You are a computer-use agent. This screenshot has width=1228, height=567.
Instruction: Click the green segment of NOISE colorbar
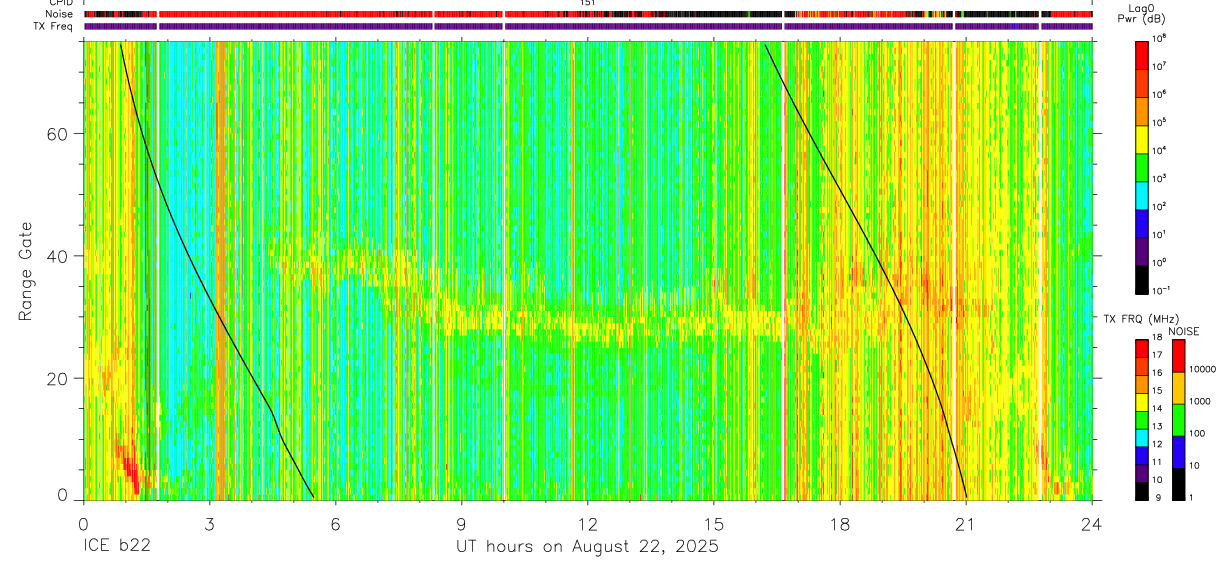[x=1178, y=420]
